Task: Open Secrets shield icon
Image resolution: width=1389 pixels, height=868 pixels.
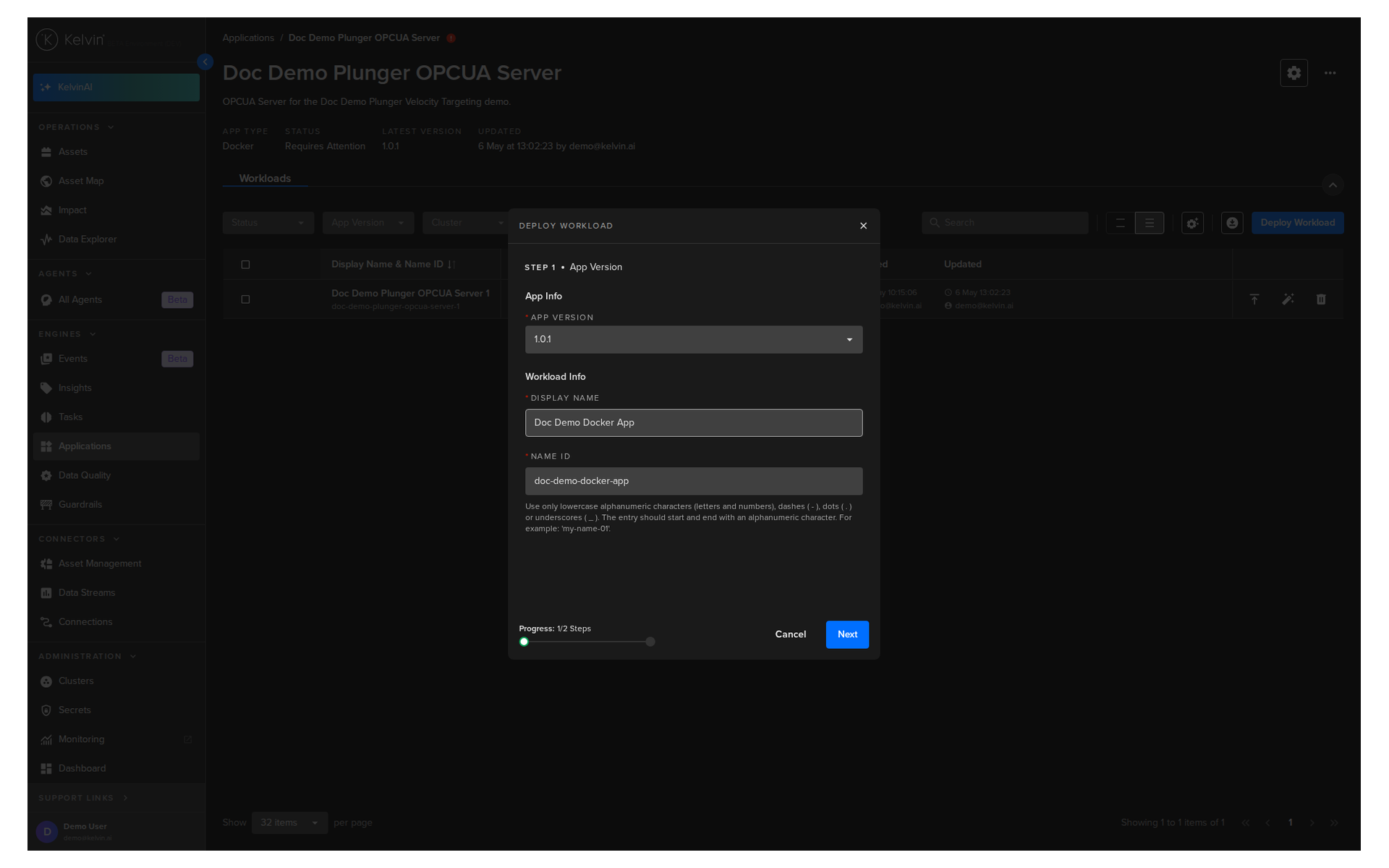Action: [x=46, y=710]
